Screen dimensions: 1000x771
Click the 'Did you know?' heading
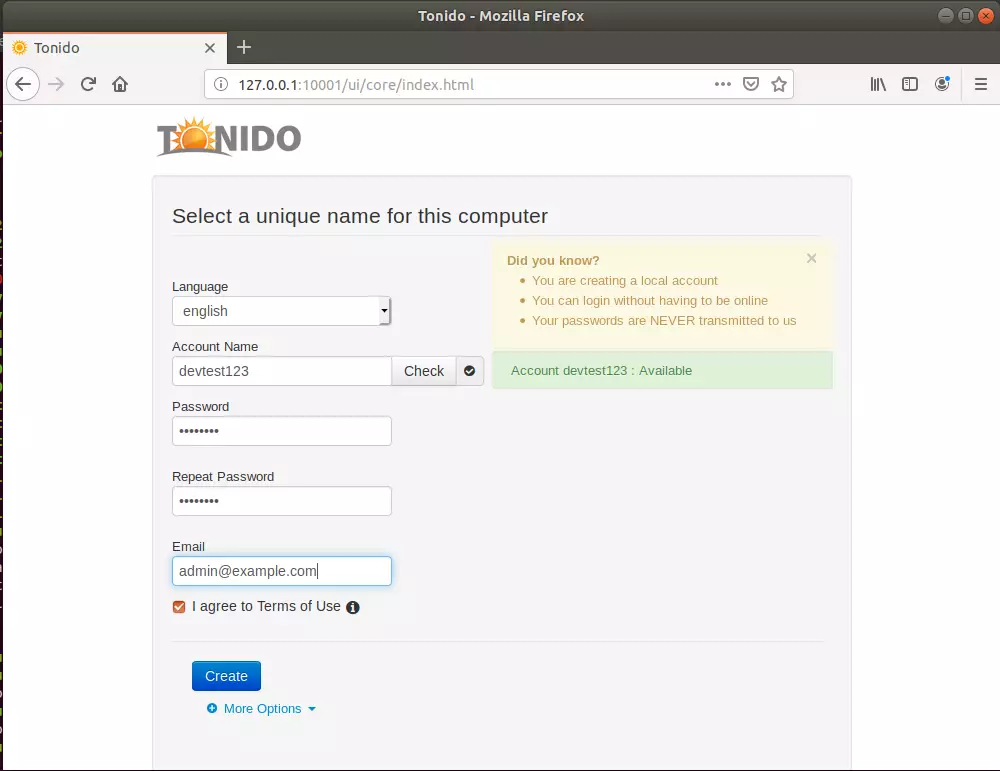point(553,260)
